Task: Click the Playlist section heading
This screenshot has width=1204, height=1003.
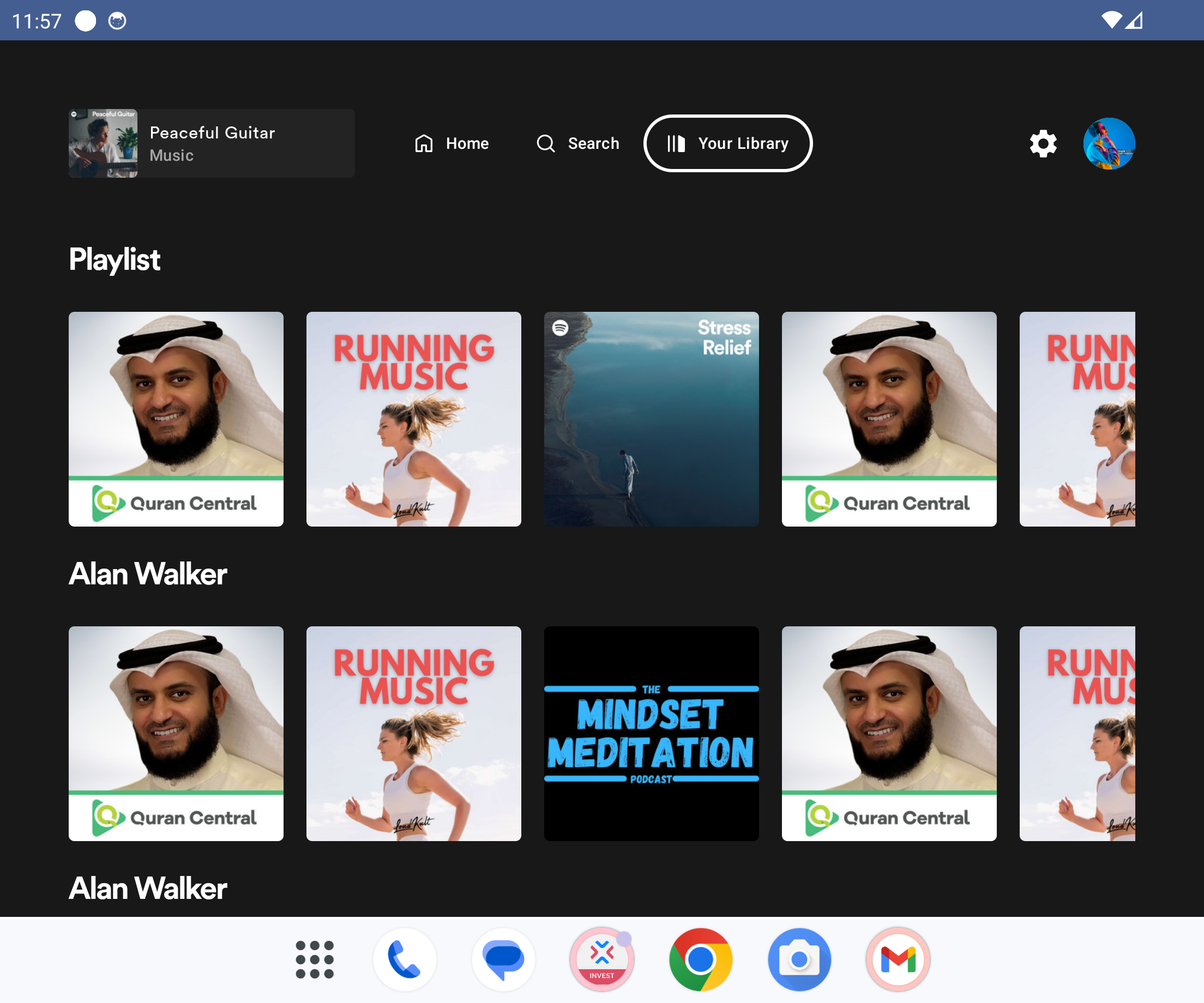Action: (115, 259)
